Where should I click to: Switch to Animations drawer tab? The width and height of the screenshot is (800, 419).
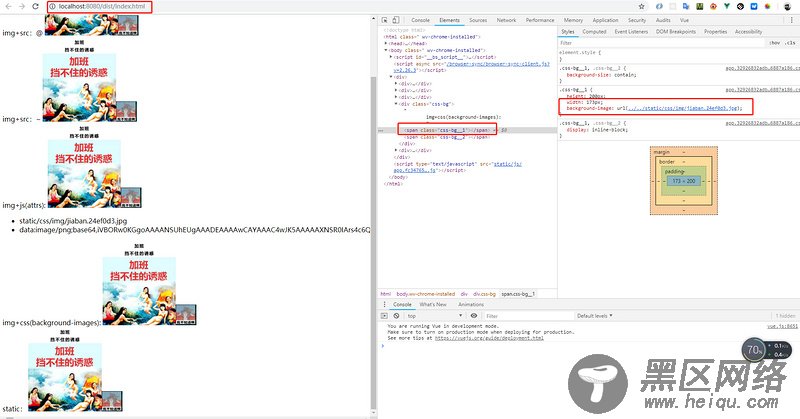[x=471, y=304]
